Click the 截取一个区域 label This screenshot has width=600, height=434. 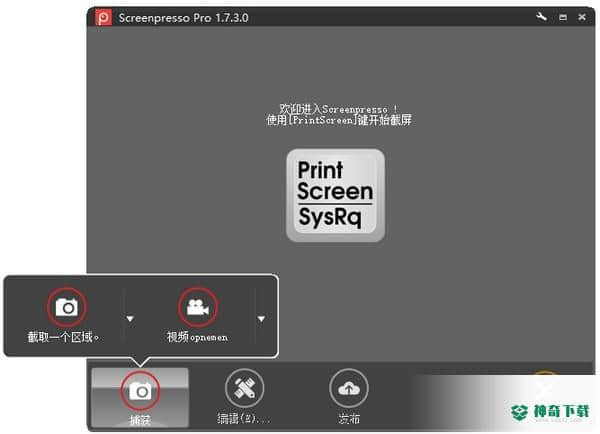pyautogui.click(x=64, y=337)
